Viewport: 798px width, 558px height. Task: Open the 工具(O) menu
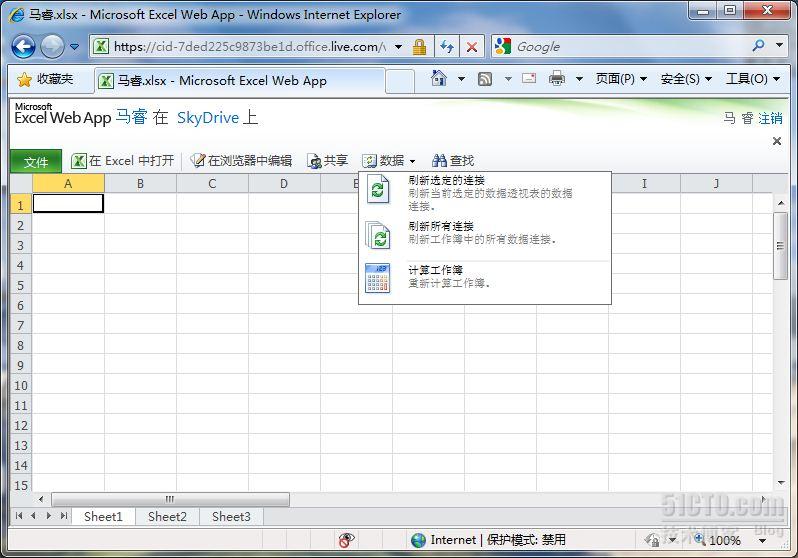[x=753, y=79]
